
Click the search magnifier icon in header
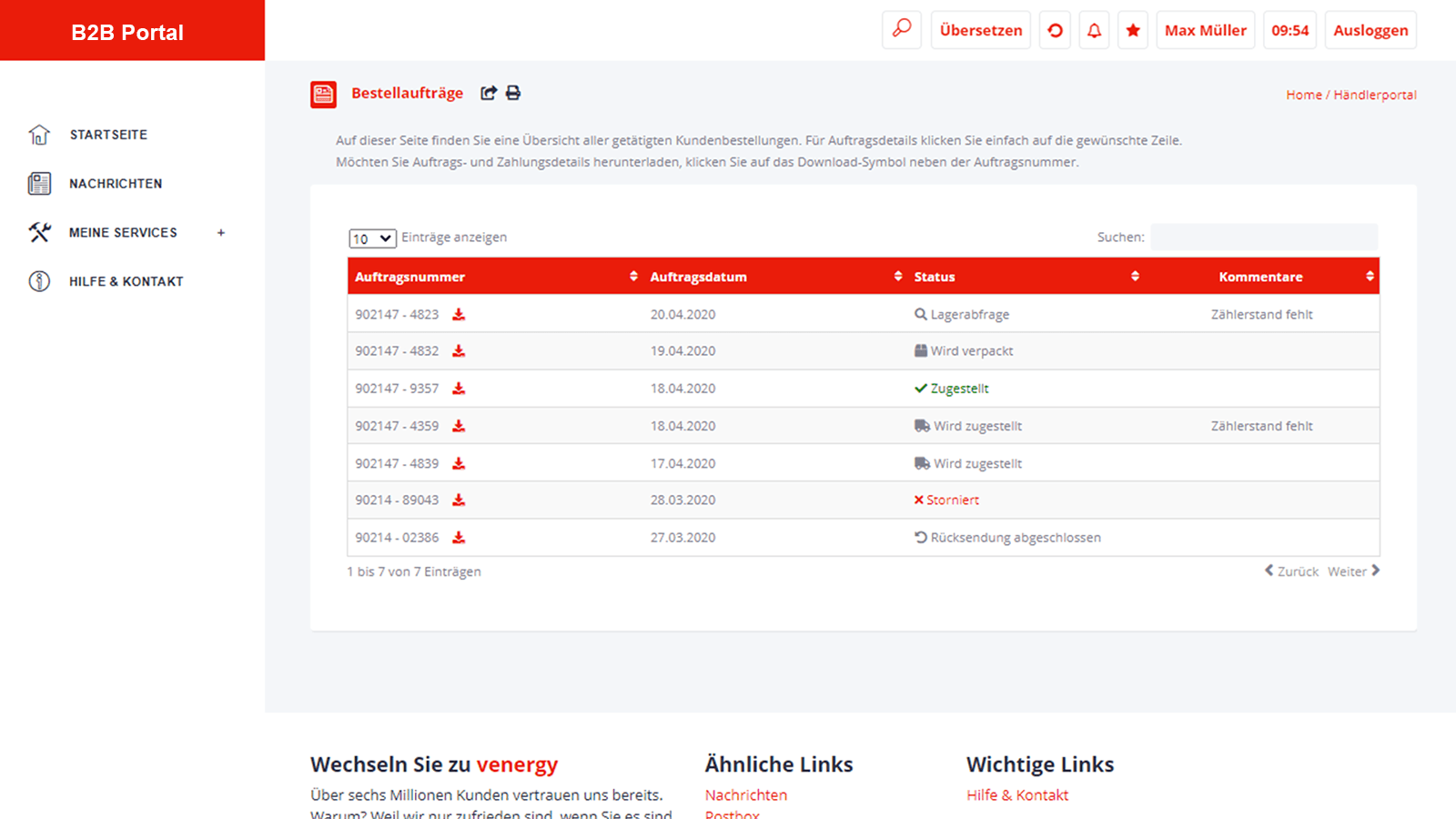pyautogui.click(x=901, y=30)
